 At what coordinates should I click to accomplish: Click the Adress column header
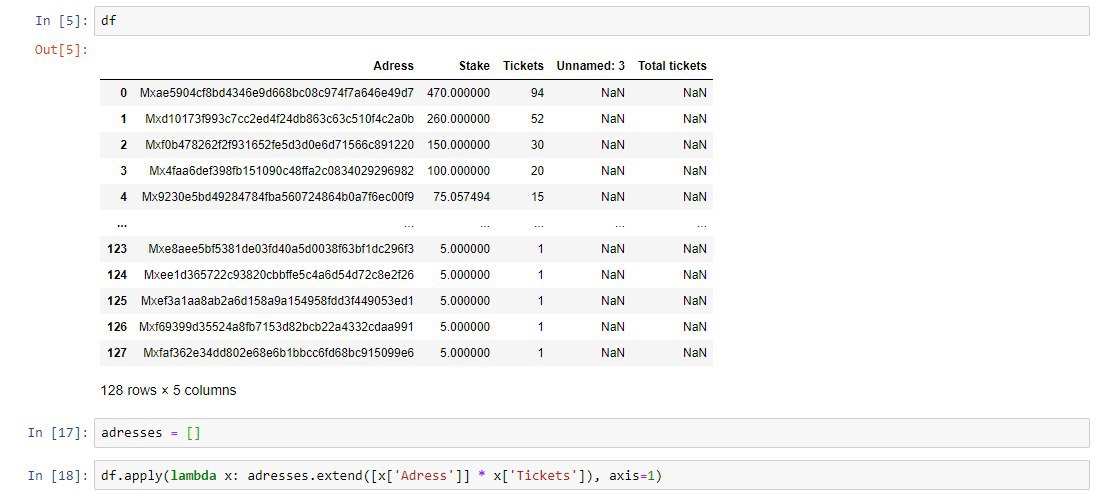tap(393, 66)
